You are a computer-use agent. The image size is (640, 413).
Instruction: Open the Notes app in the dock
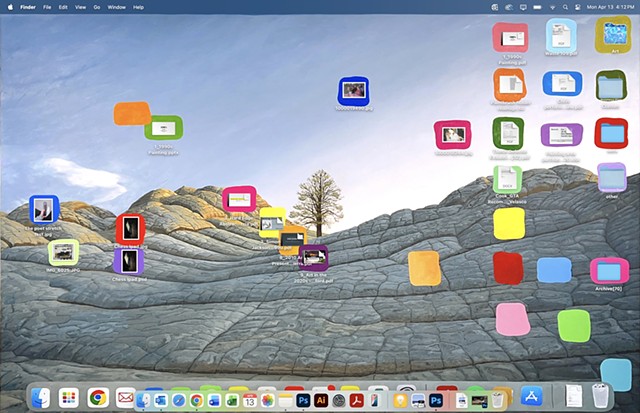pyautogui.click(x=285, y=401)
